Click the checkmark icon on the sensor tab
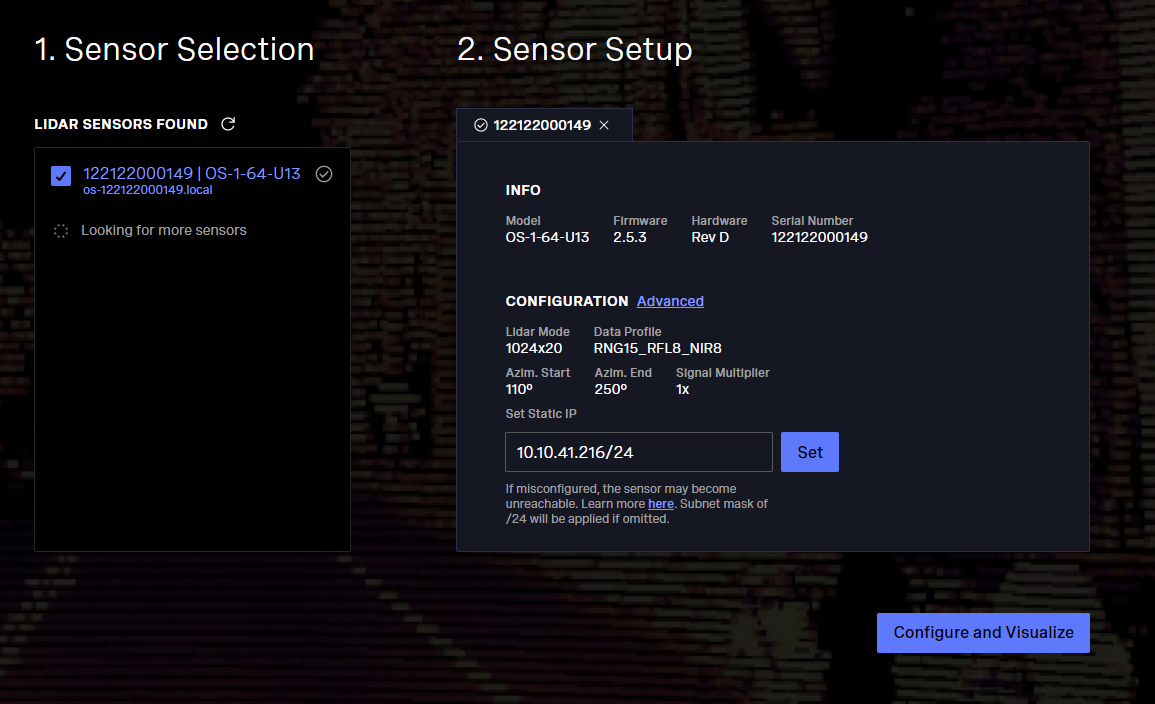 480,125
